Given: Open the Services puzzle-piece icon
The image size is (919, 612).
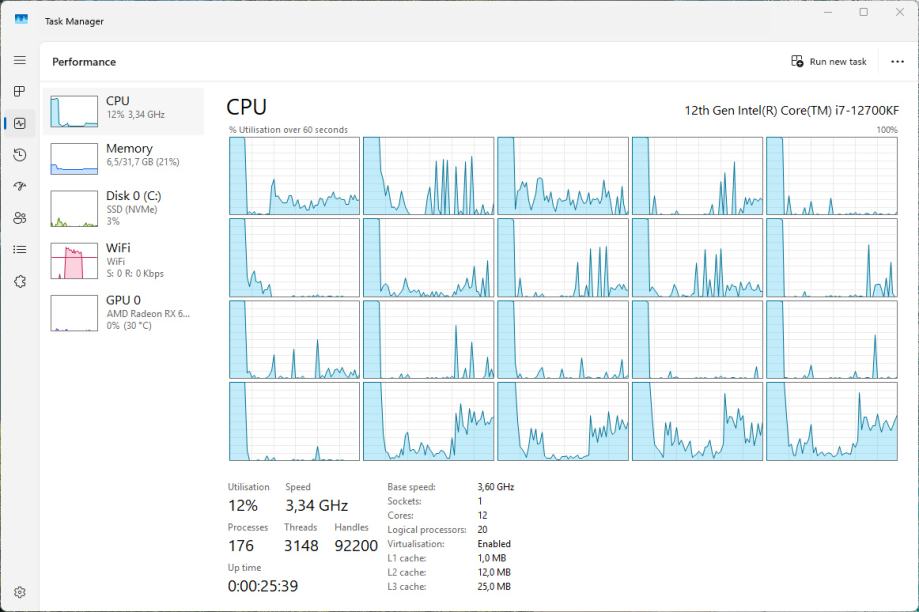Looking at the screenshot, I should pos(19,281).
